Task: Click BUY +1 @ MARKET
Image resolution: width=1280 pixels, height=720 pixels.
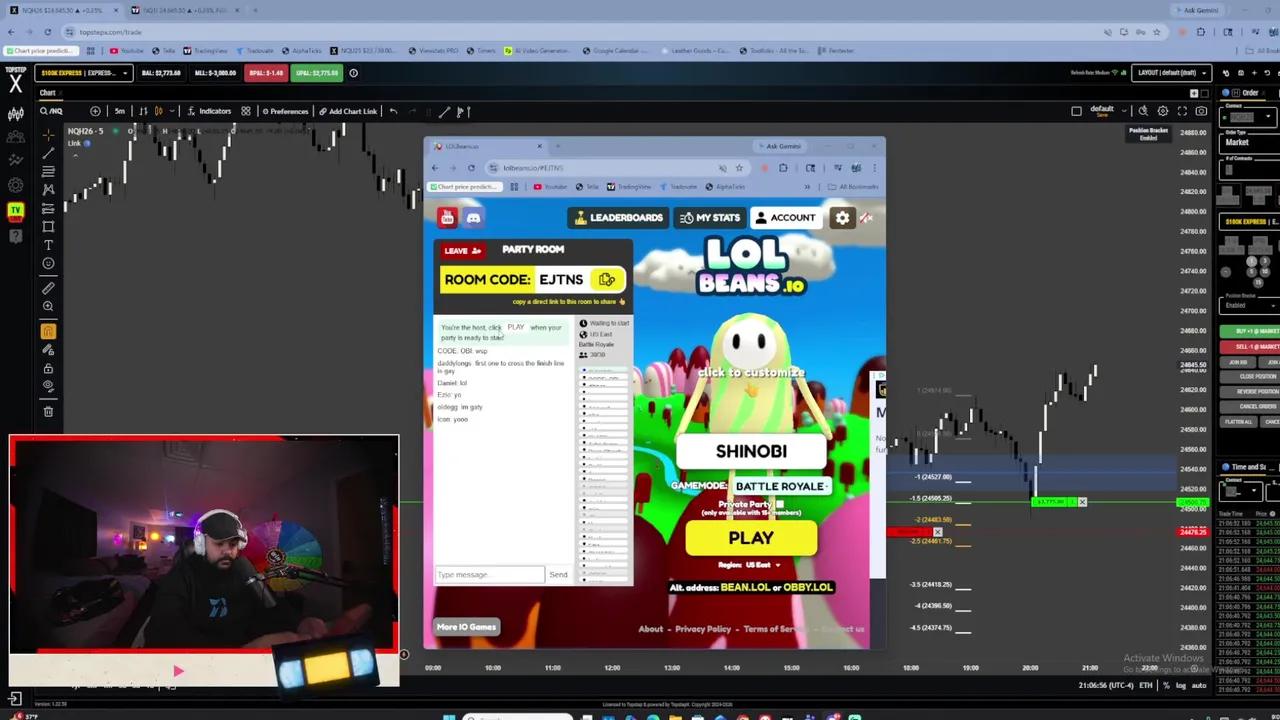Action: [1252, 330]
